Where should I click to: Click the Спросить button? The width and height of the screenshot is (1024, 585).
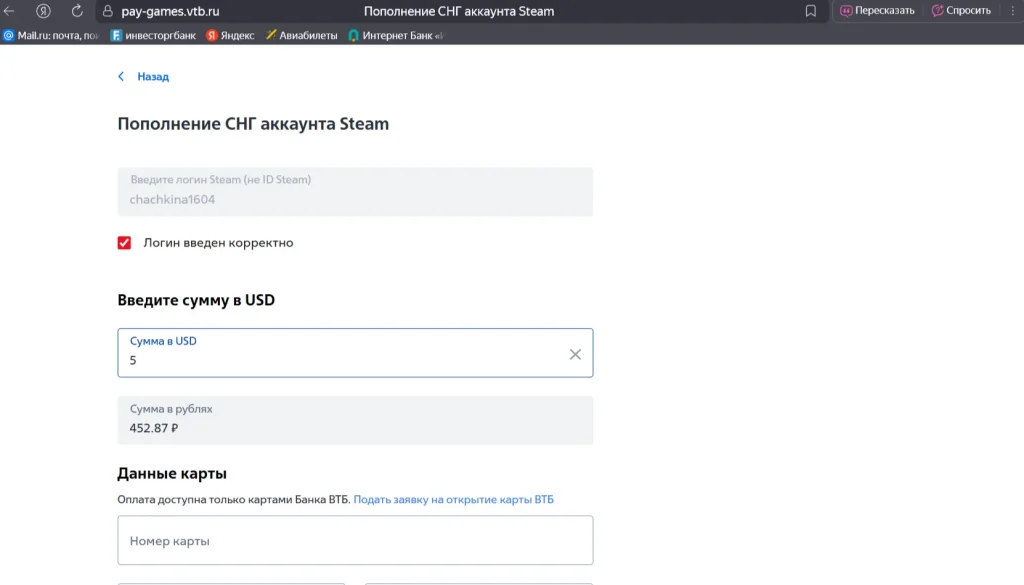point(961,11)
